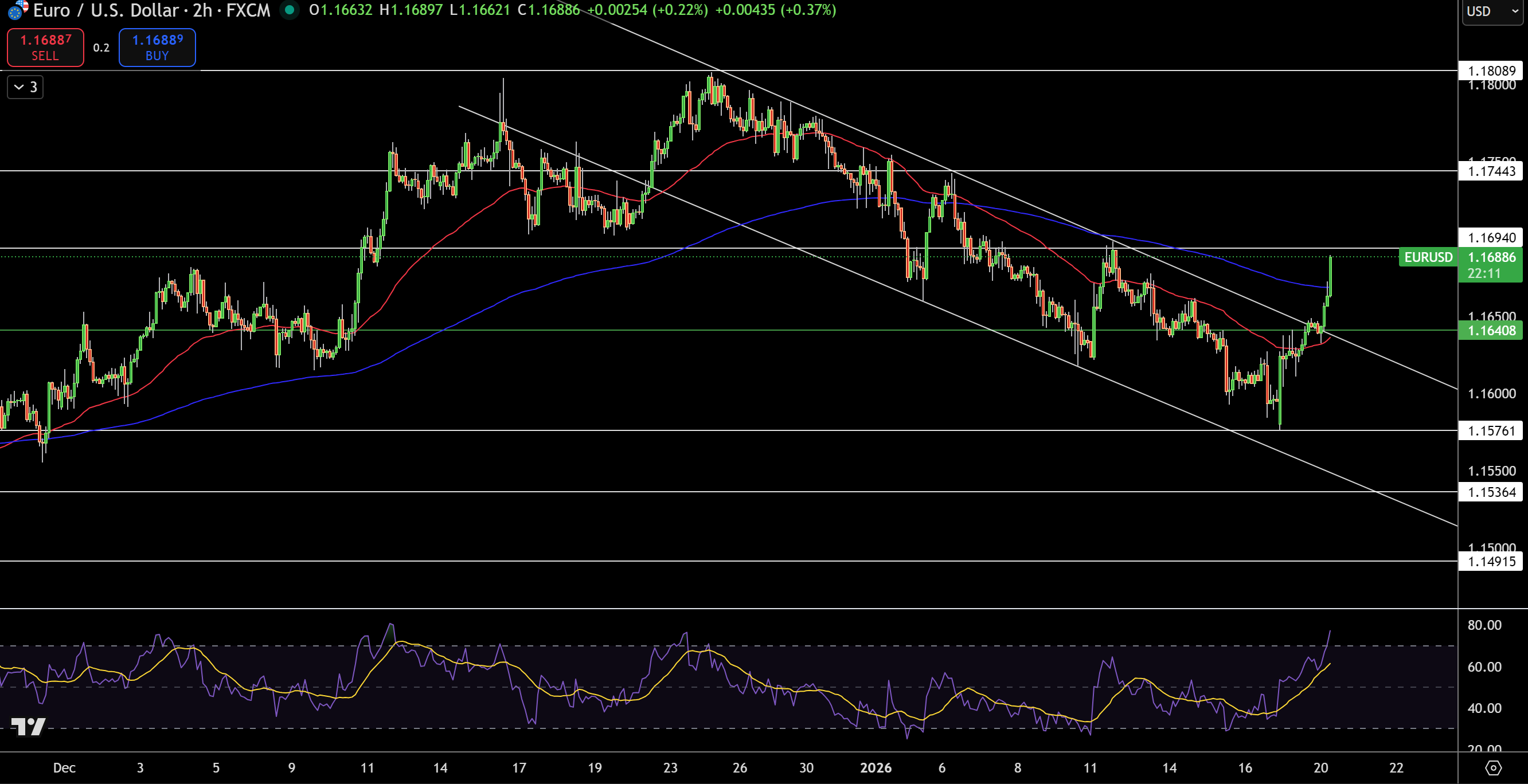Click the EUR/USD flag icon beside the title
The width and height of the screenshot is (1528, 784).
click(x=17, y=9)
